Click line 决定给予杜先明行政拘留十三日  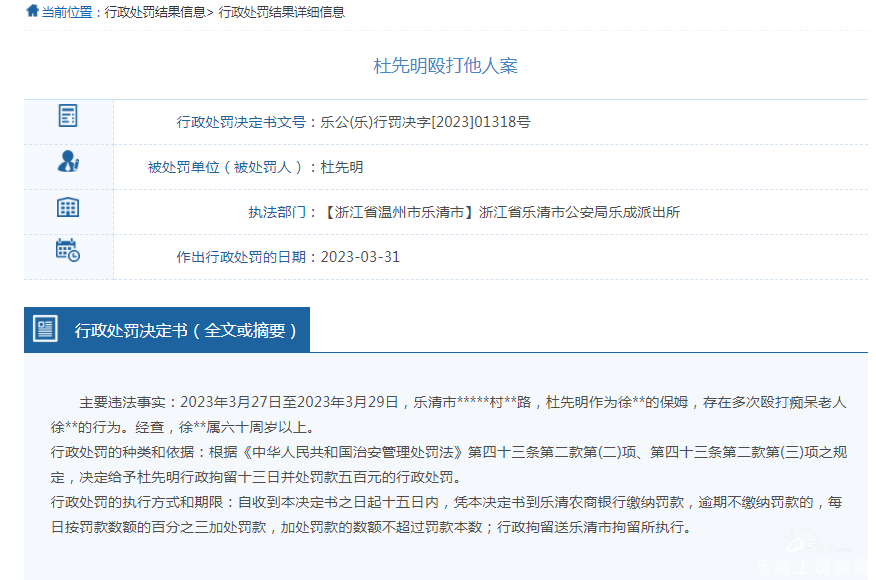click(x=258, y=477)
